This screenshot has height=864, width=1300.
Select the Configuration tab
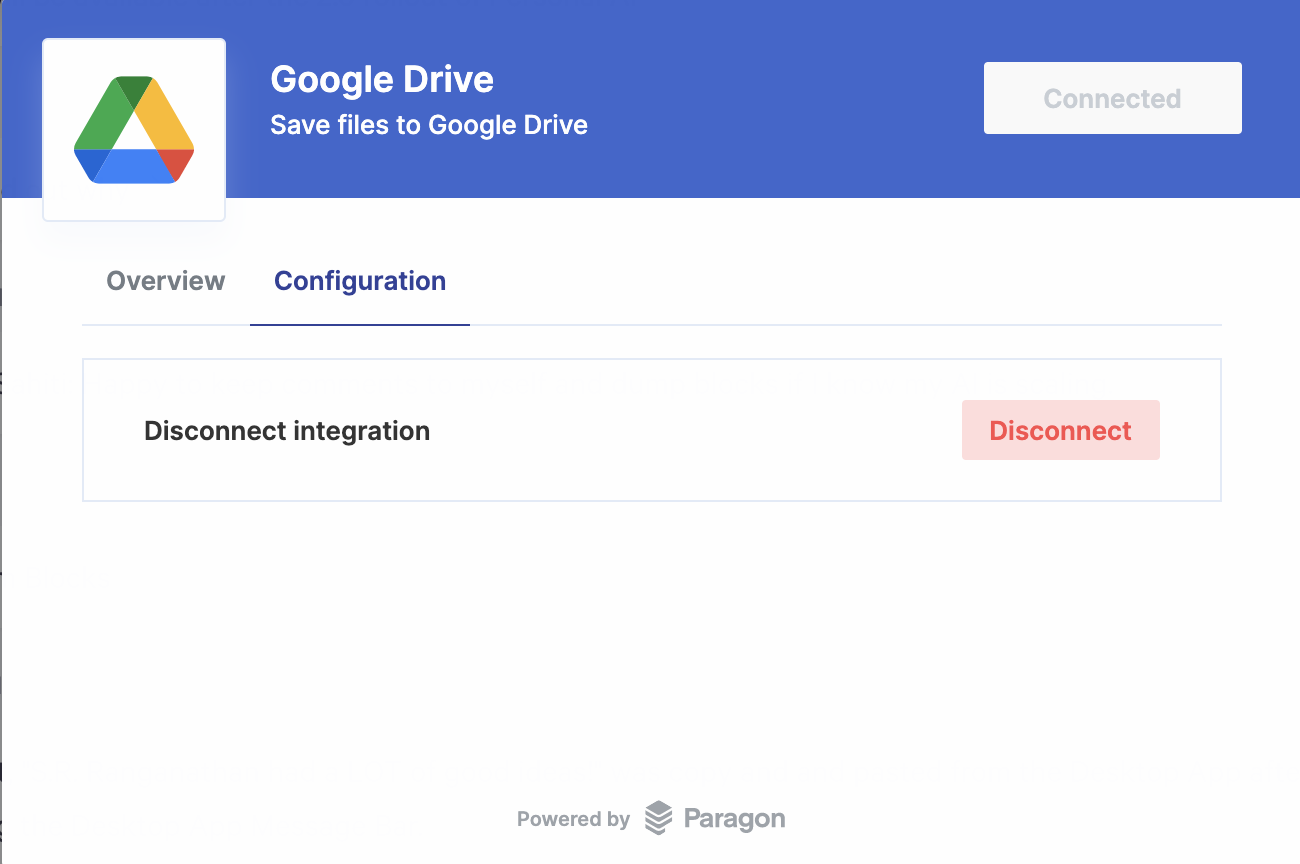click(x=360, y=281)
